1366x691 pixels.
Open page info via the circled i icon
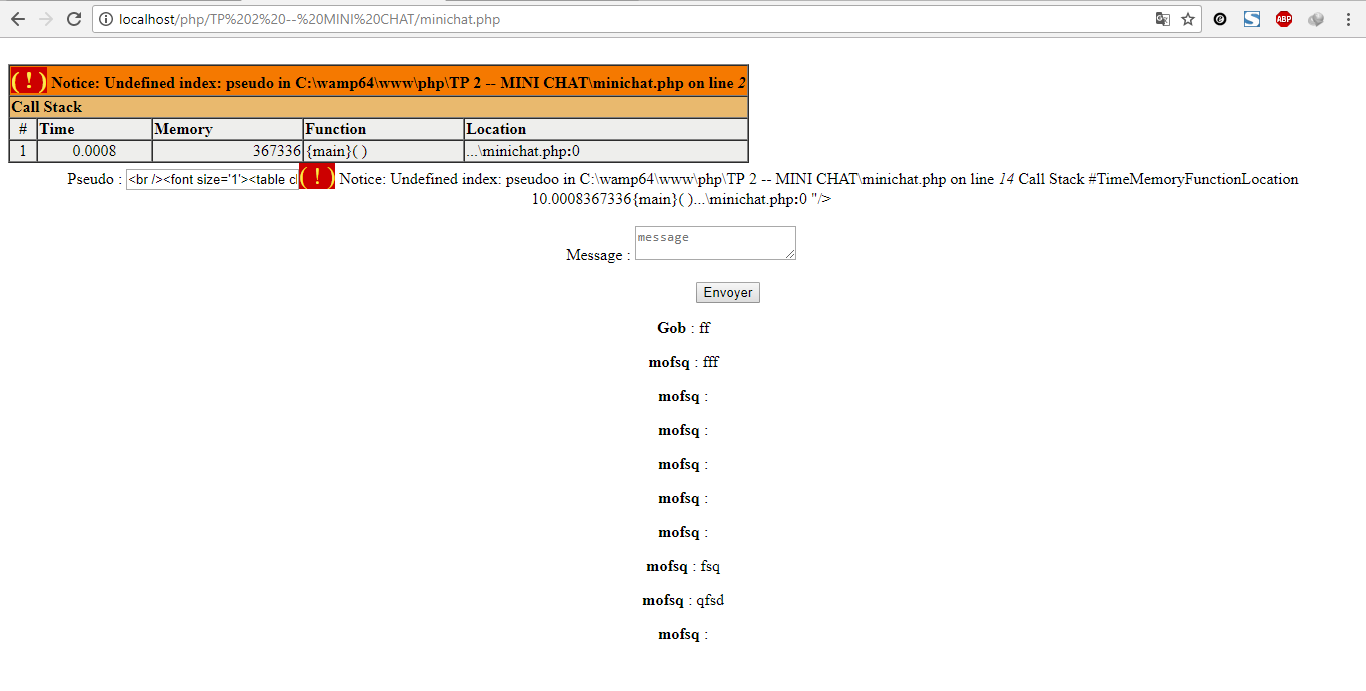(106, 19)
